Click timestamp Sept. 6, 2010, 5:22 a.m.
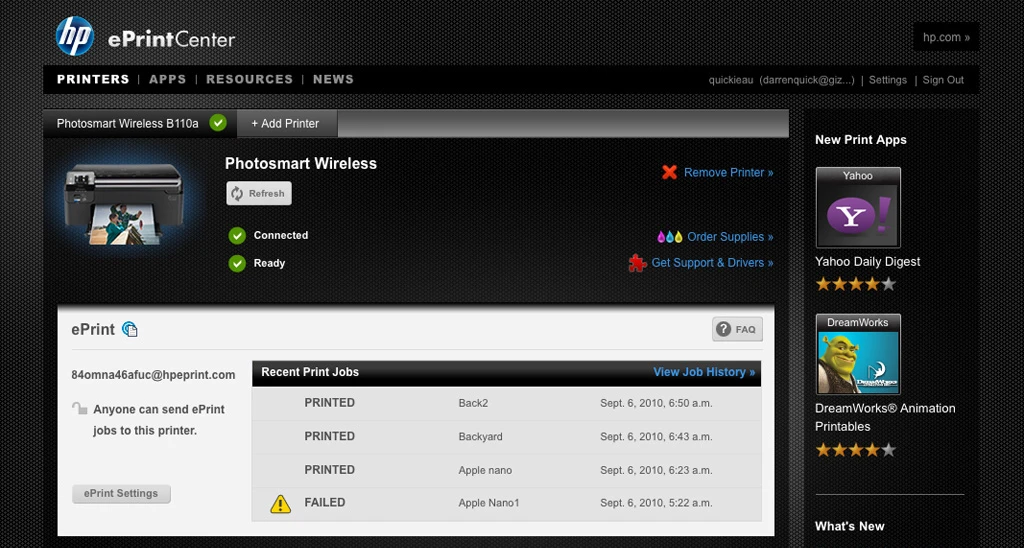This screenshot has width=1024, height=548. click(656, 503)
